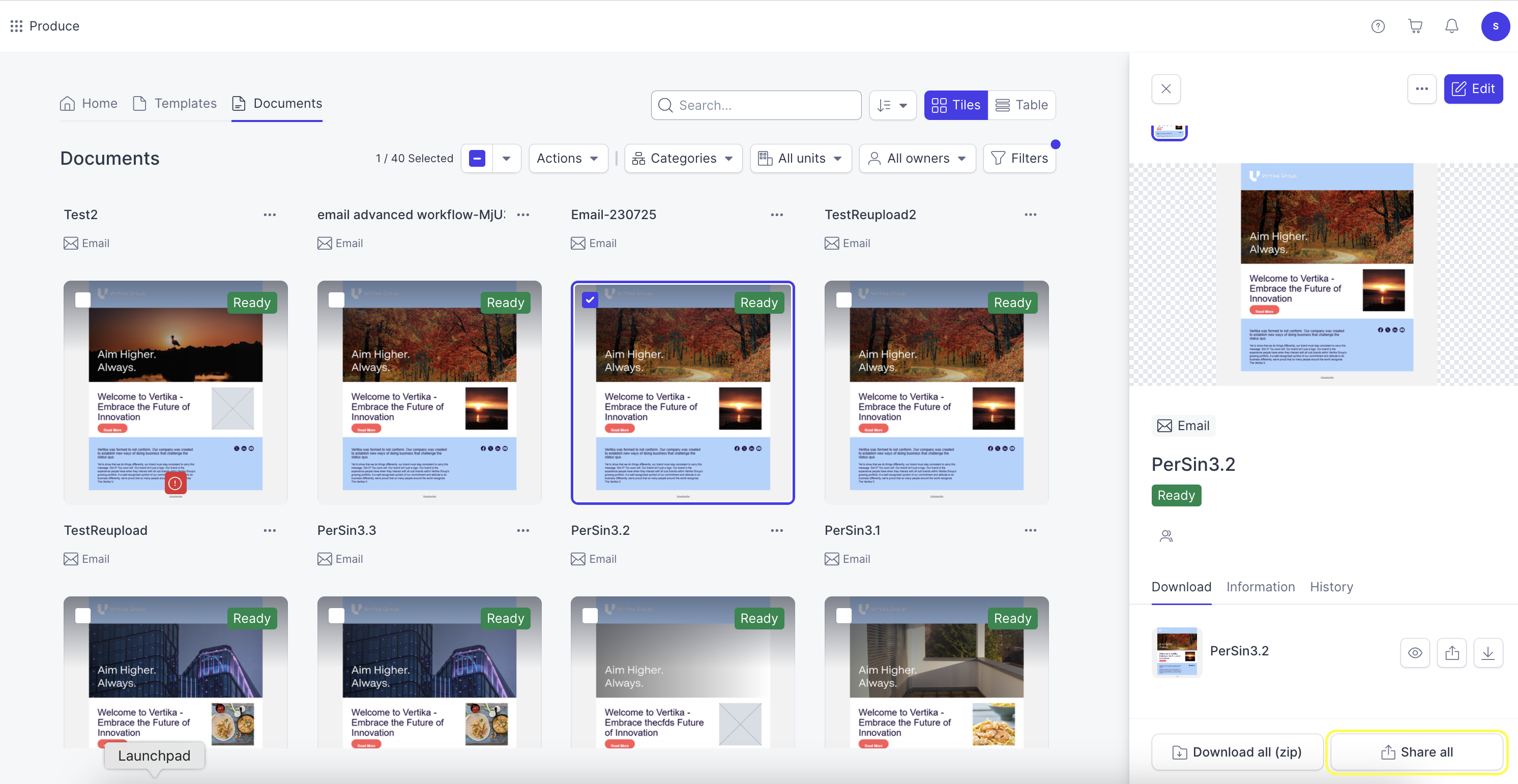Toggle the select-all indeterminate checkbox
Viewport: 1518px width, 784px height.
(x=477, y=159)
